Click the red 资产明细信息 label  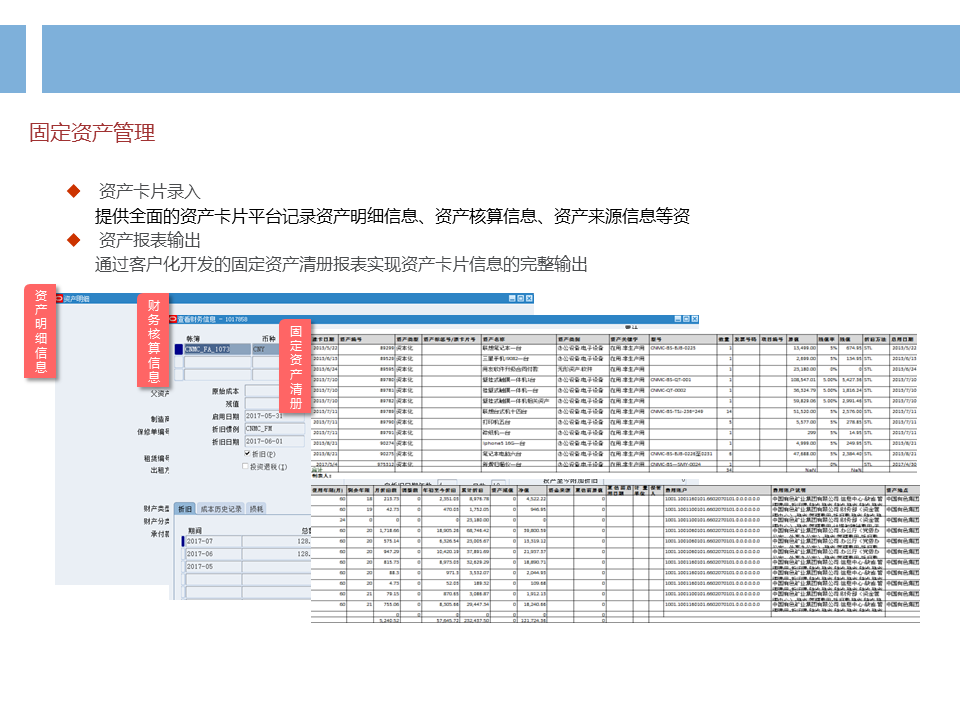click(x=40, y=331)
